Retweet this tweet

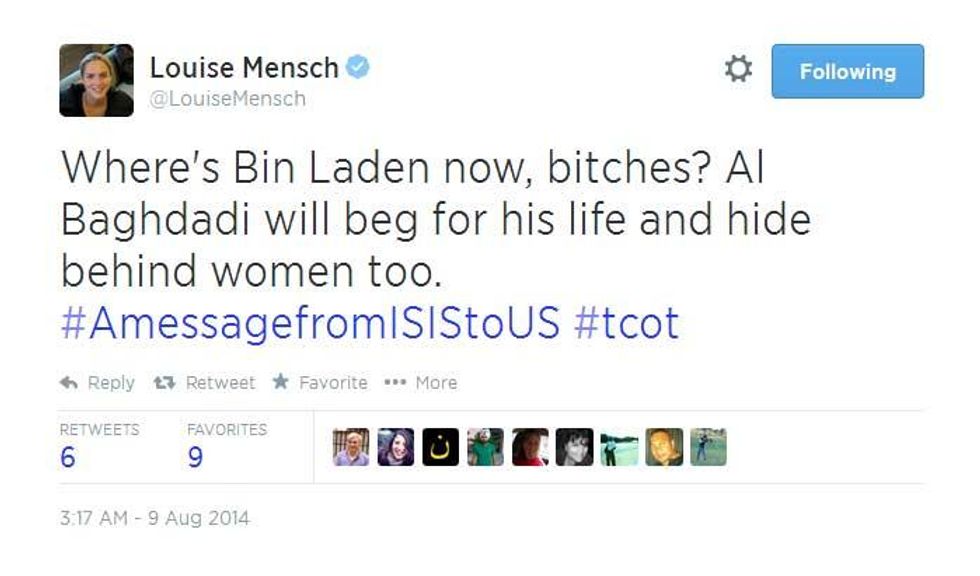point(204,383)
